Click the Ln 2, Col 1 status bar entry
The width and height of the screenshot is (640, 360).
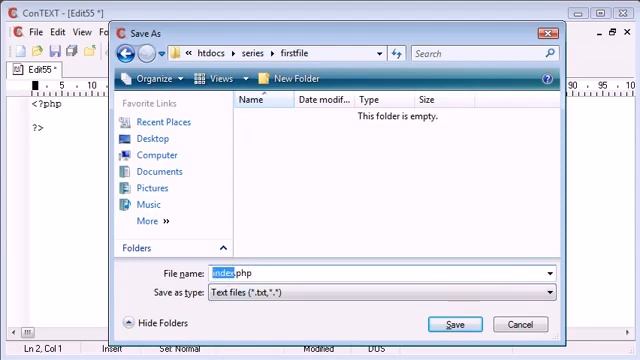click(43, 349)
